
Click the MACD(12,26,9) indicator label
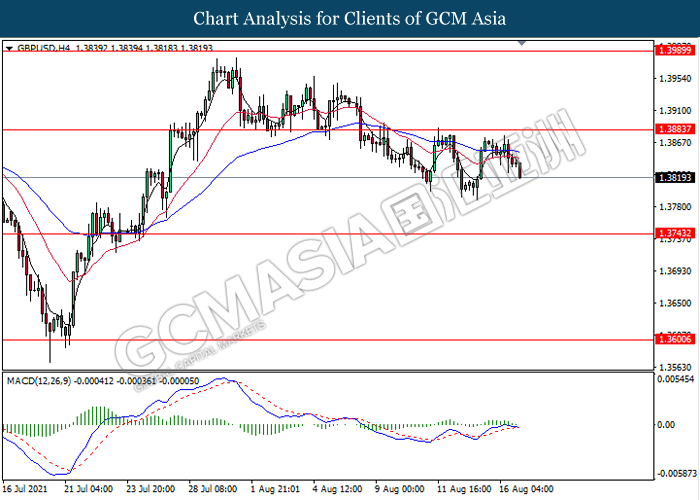pyautogui.click(x=38, y=381)
